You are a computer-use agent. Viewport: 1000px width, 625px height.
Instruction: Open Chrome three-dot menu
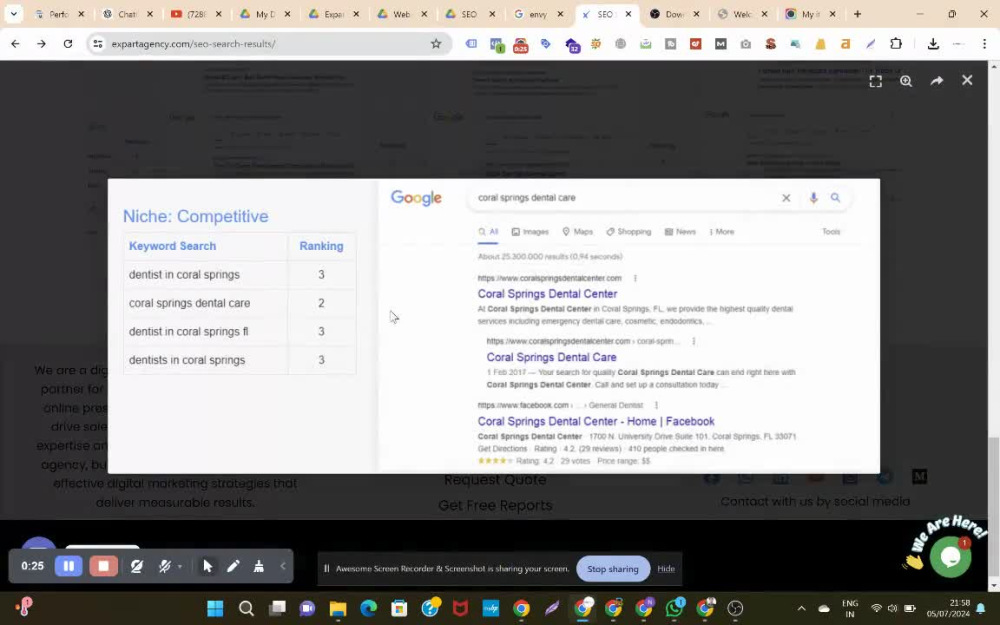[x=984, y=43]
